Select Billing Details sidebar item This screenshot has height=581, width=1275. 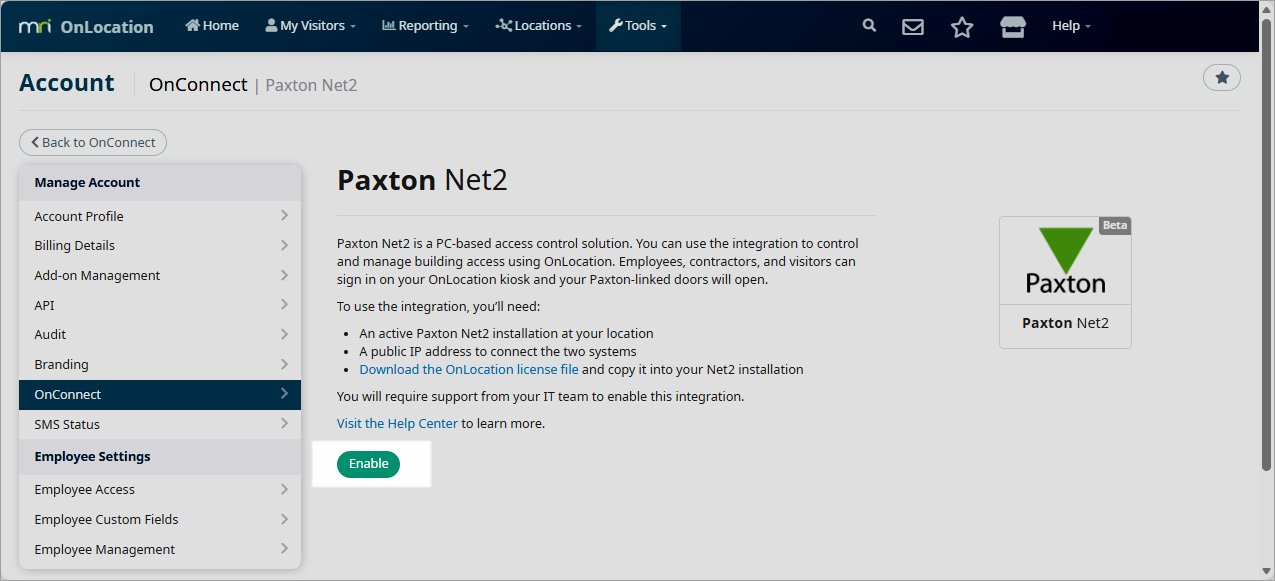pos(159,245)
